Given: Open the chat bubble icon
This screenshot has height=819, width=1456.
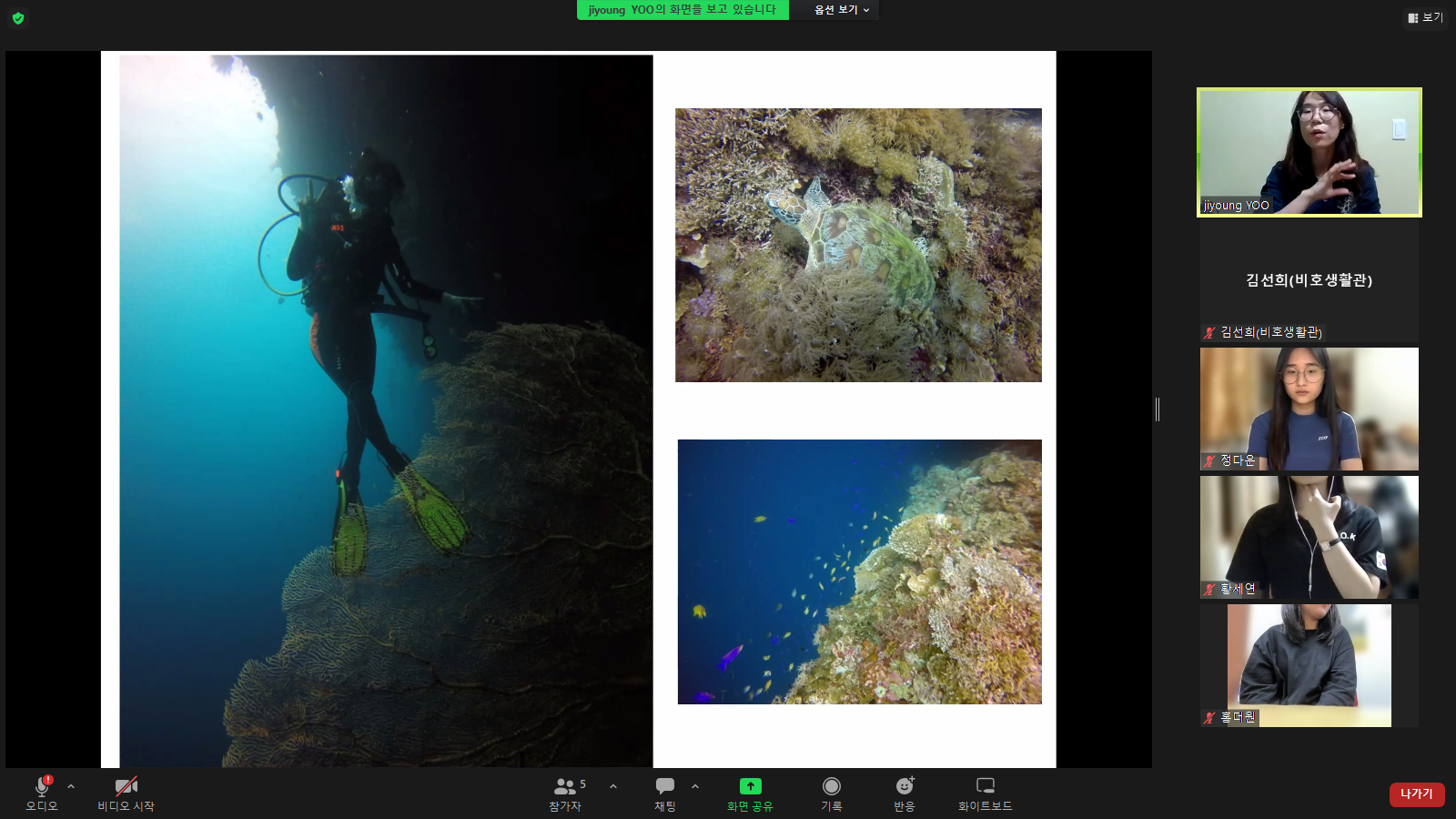Looking at the screenshot, I should point(665,786).
